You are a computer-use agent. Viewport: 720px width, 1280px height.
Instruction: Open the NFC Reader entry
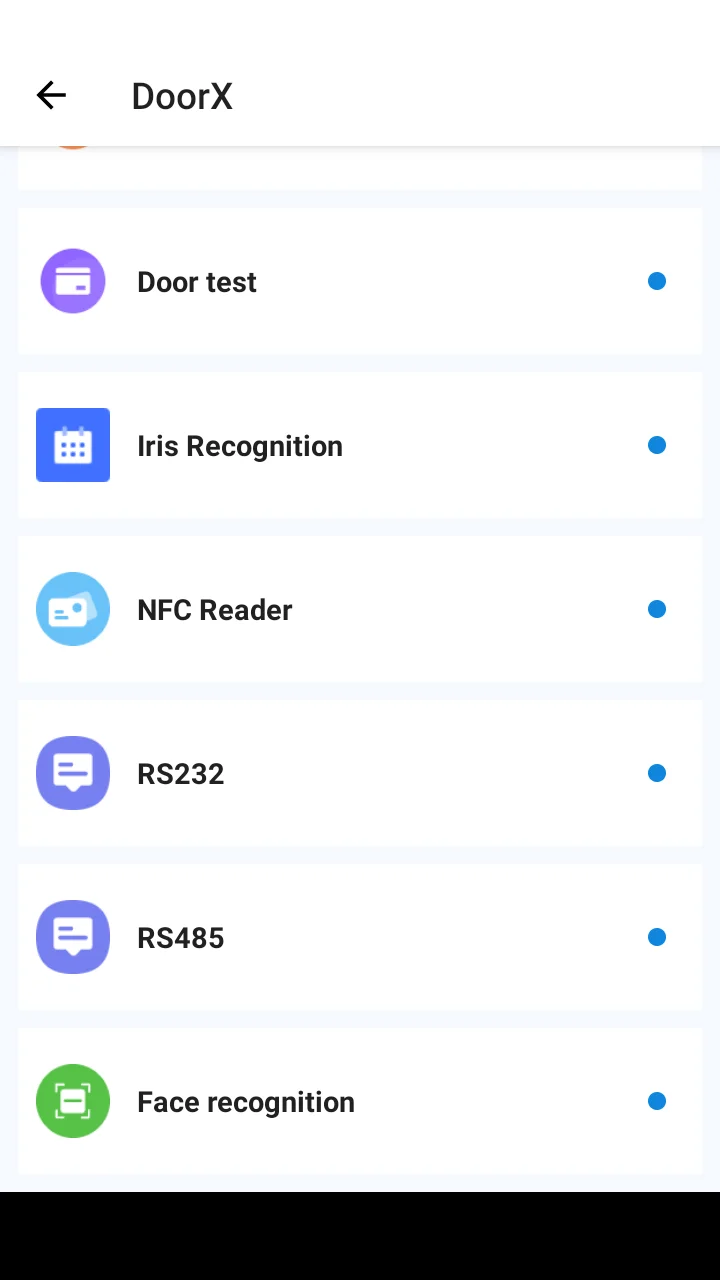tap(360, 609)
